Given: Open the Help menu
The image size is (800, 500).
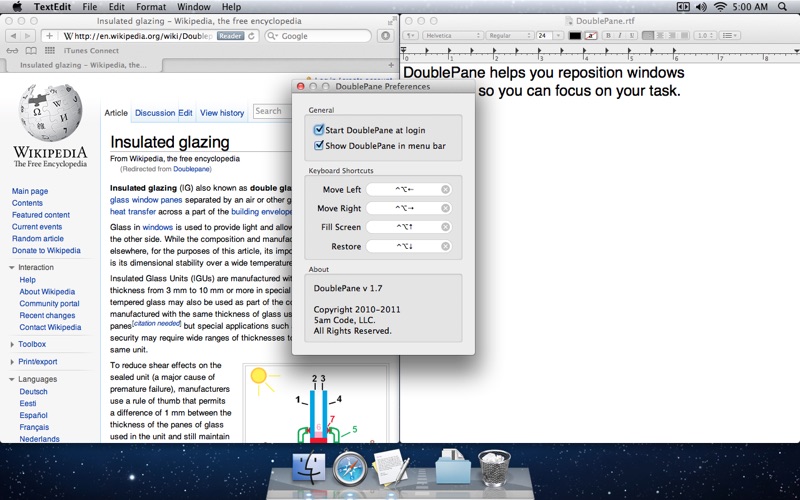Looking at the screenshot, I should (x=231, y=7).
